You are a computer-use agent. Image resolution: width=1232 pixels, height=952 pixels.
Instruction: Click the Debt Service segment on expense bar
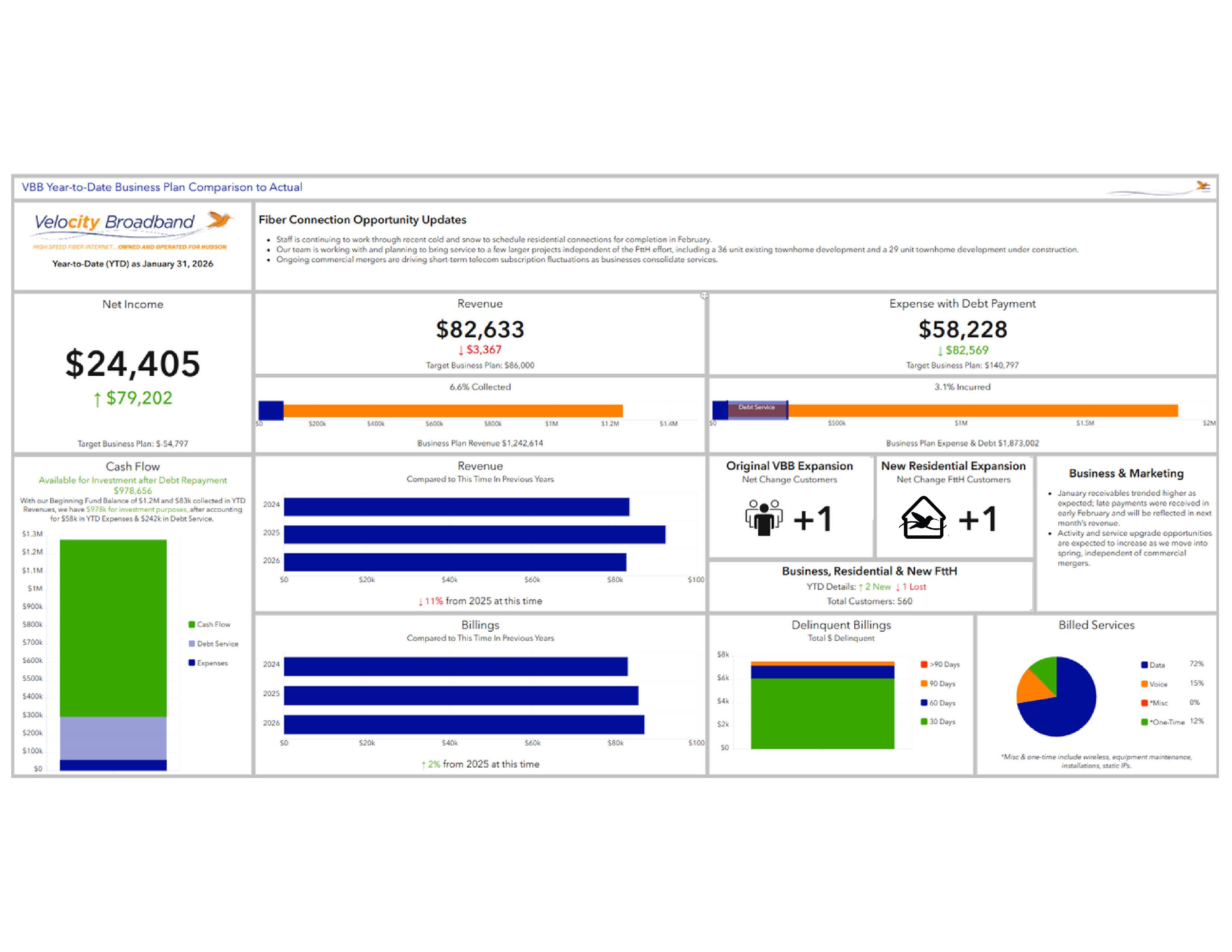[757, 410]
